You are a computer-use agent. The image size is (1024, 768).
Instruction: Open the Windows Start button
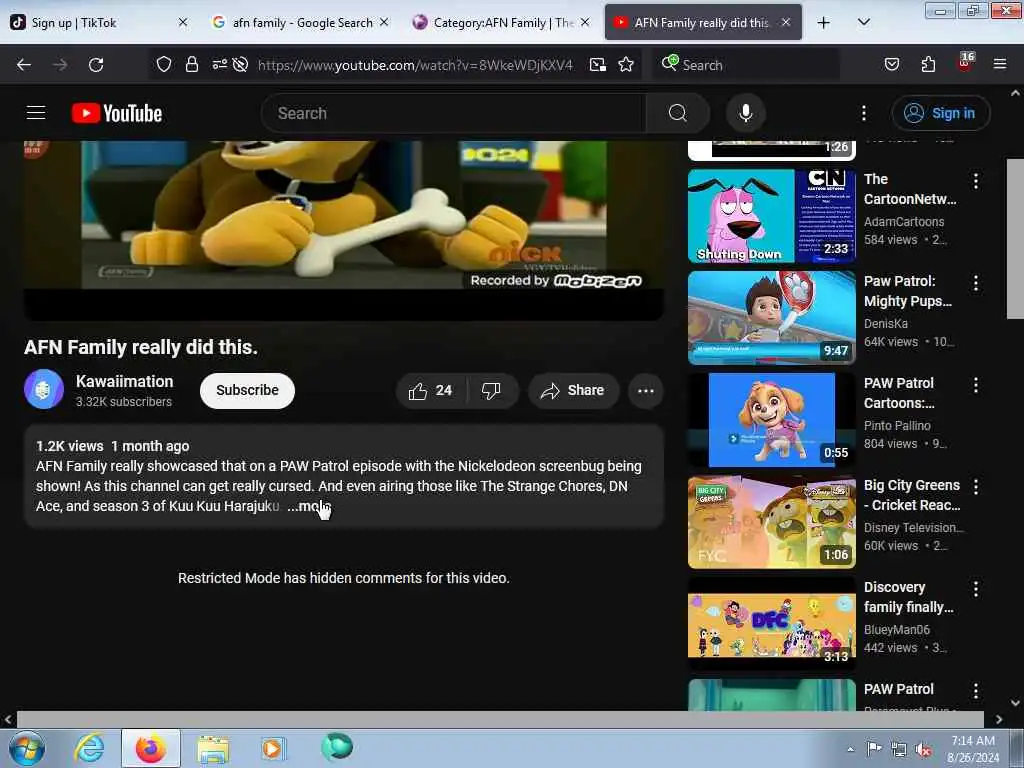click(27, 748)
